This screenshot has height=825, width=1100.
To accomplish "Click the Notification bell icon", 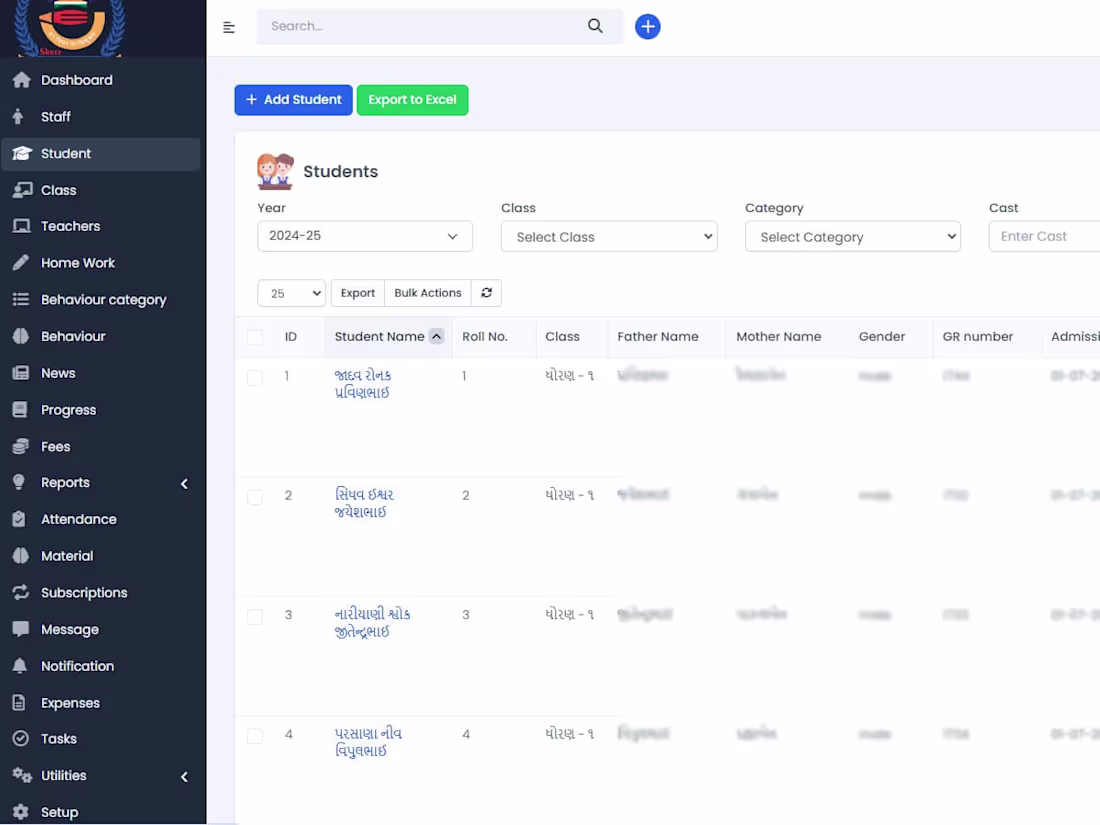I will [21, 666].
